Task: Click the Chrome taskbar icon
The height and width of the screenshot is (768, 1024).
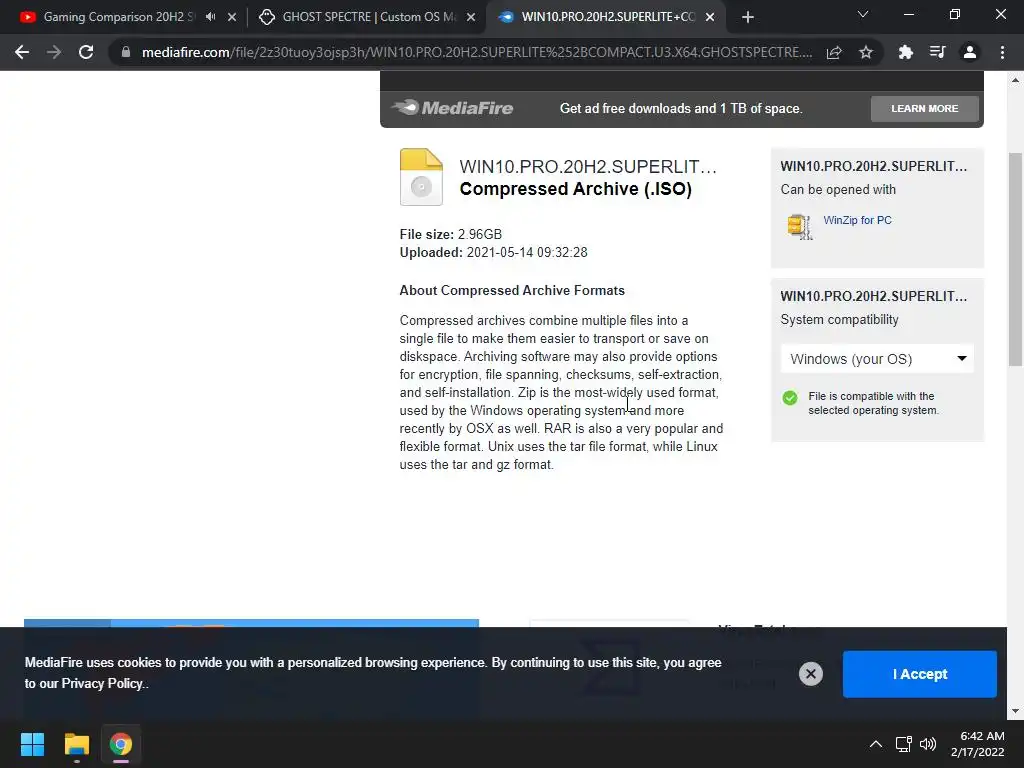Action: (121, 744)
